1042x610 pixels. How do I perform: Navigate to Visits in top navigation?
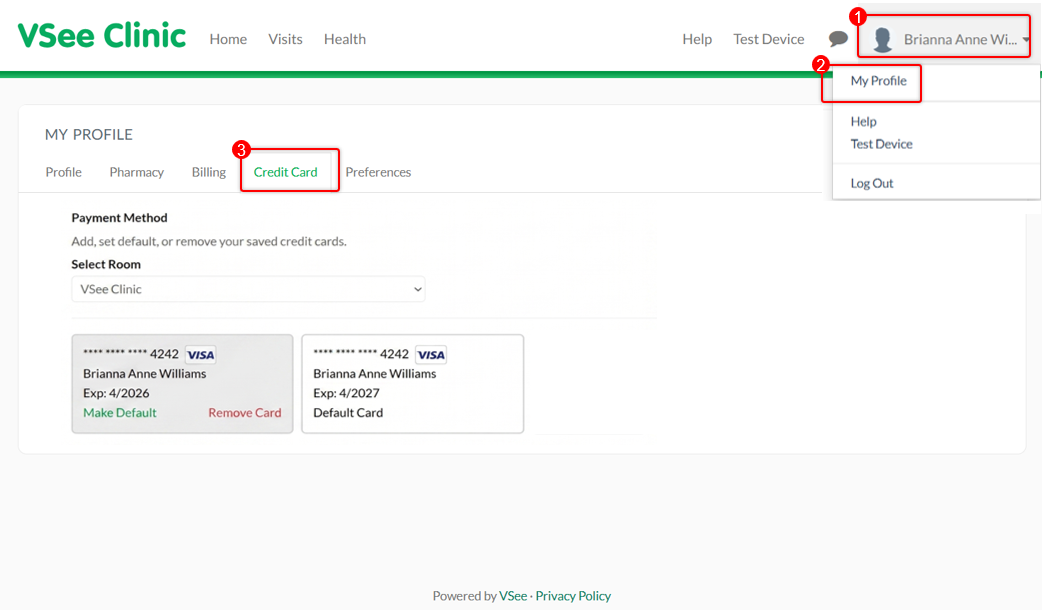(285, 39)
